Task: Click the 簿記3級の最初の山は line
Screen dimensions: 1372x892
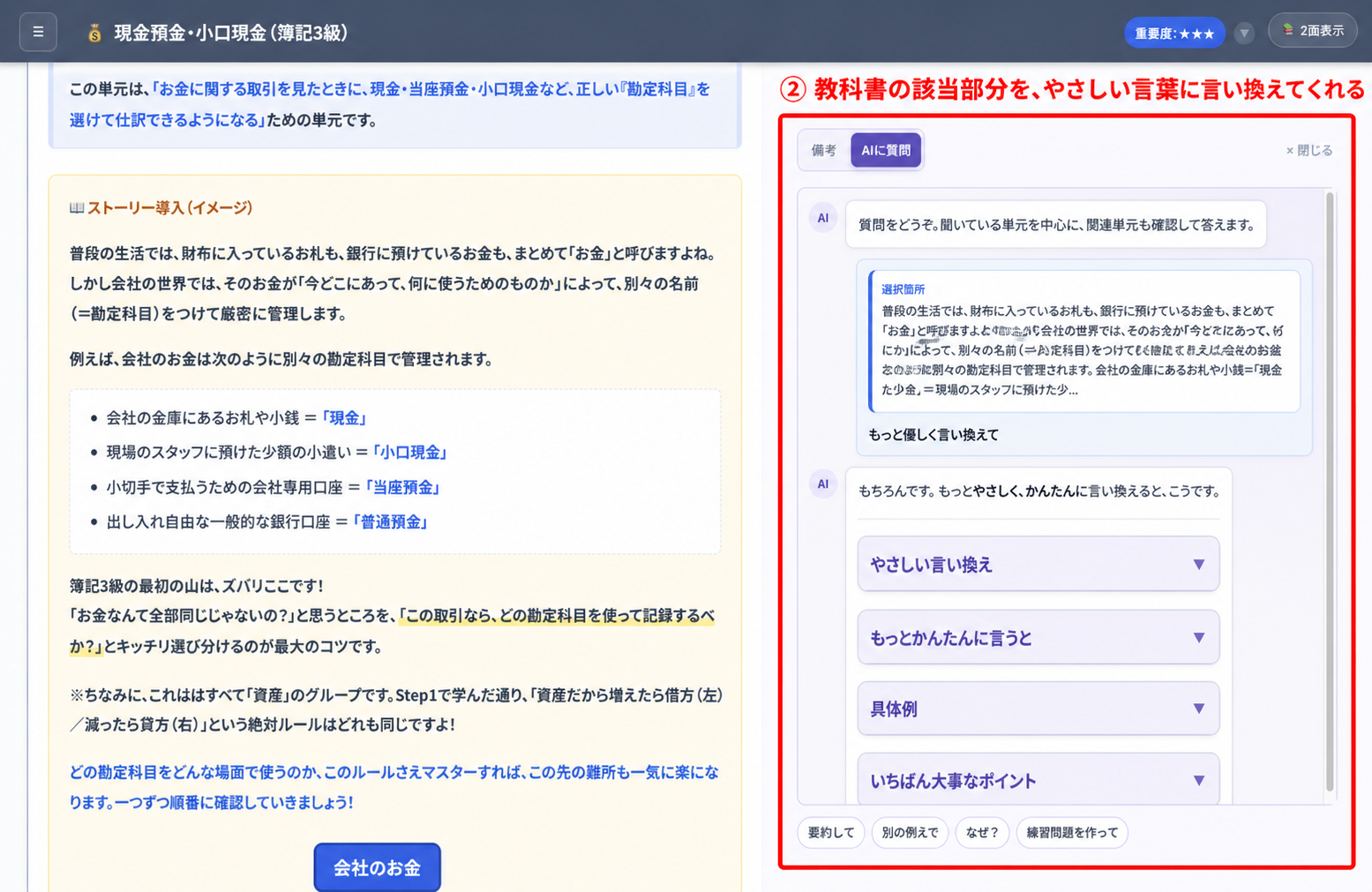Action: [x=197, y=586]
